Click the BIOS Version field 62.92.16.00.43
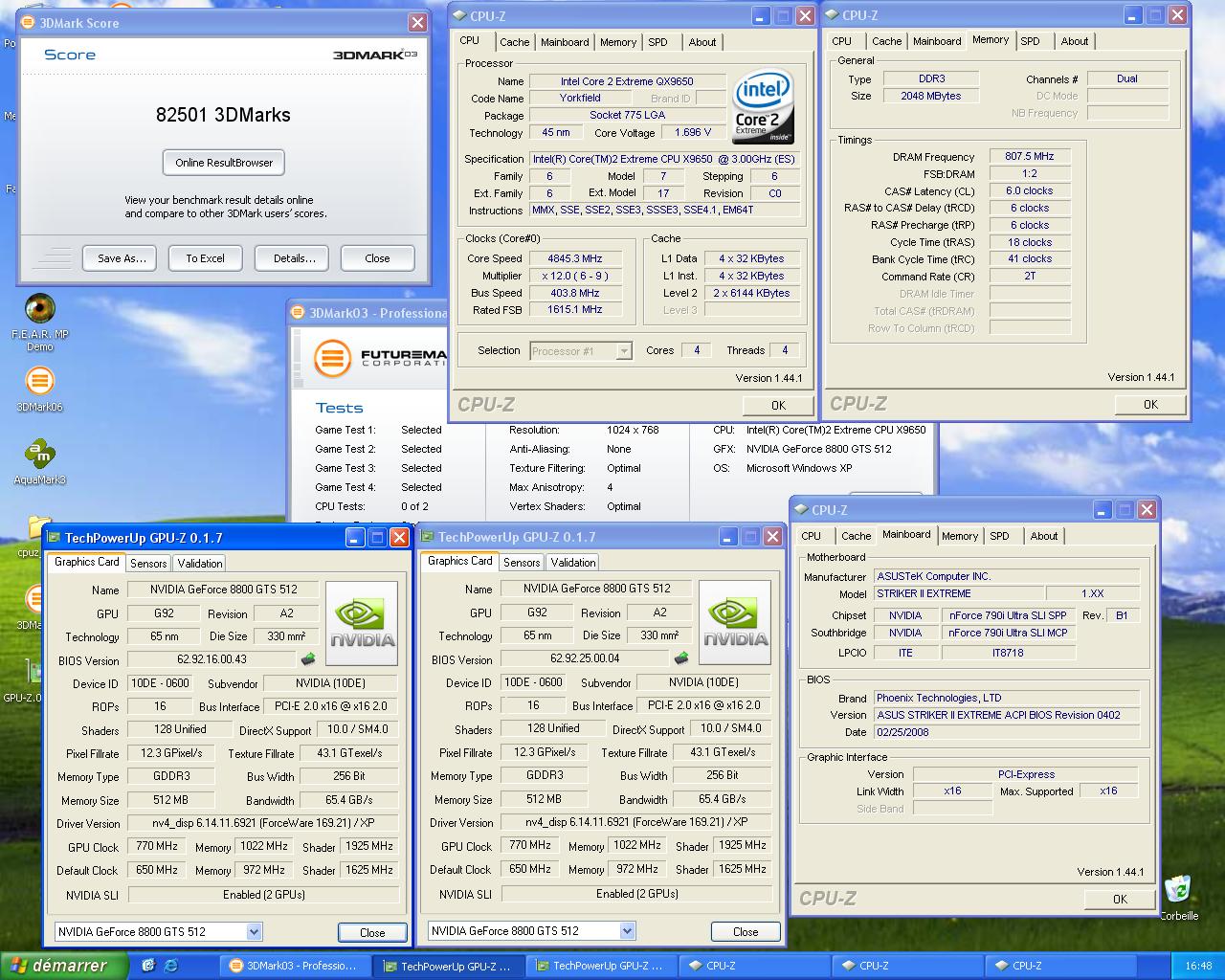The image size is (1225, 980). pos(212,659)
